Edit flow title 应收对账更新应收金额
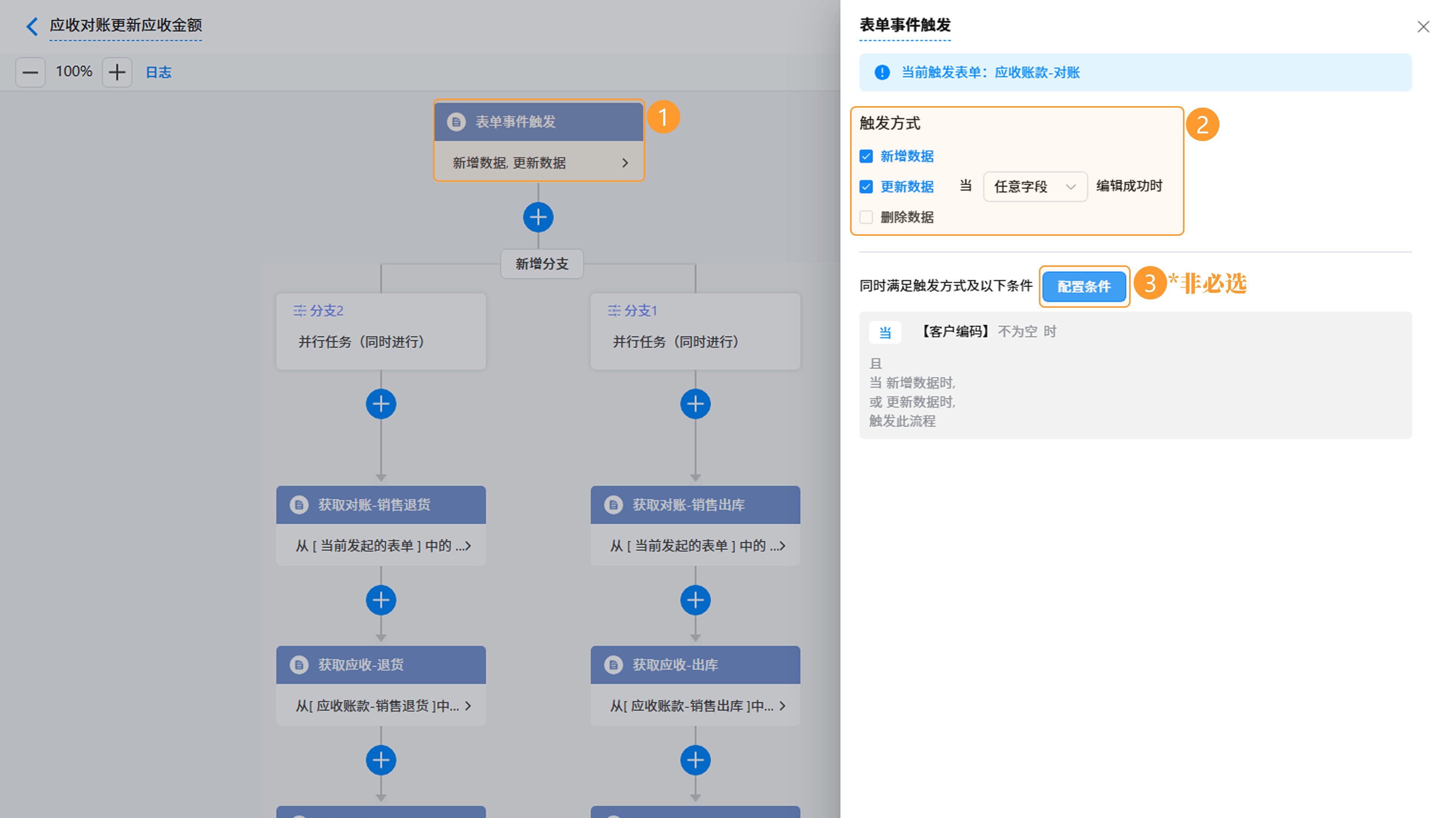The image size is (1456, 818). (x=126, y=25)
